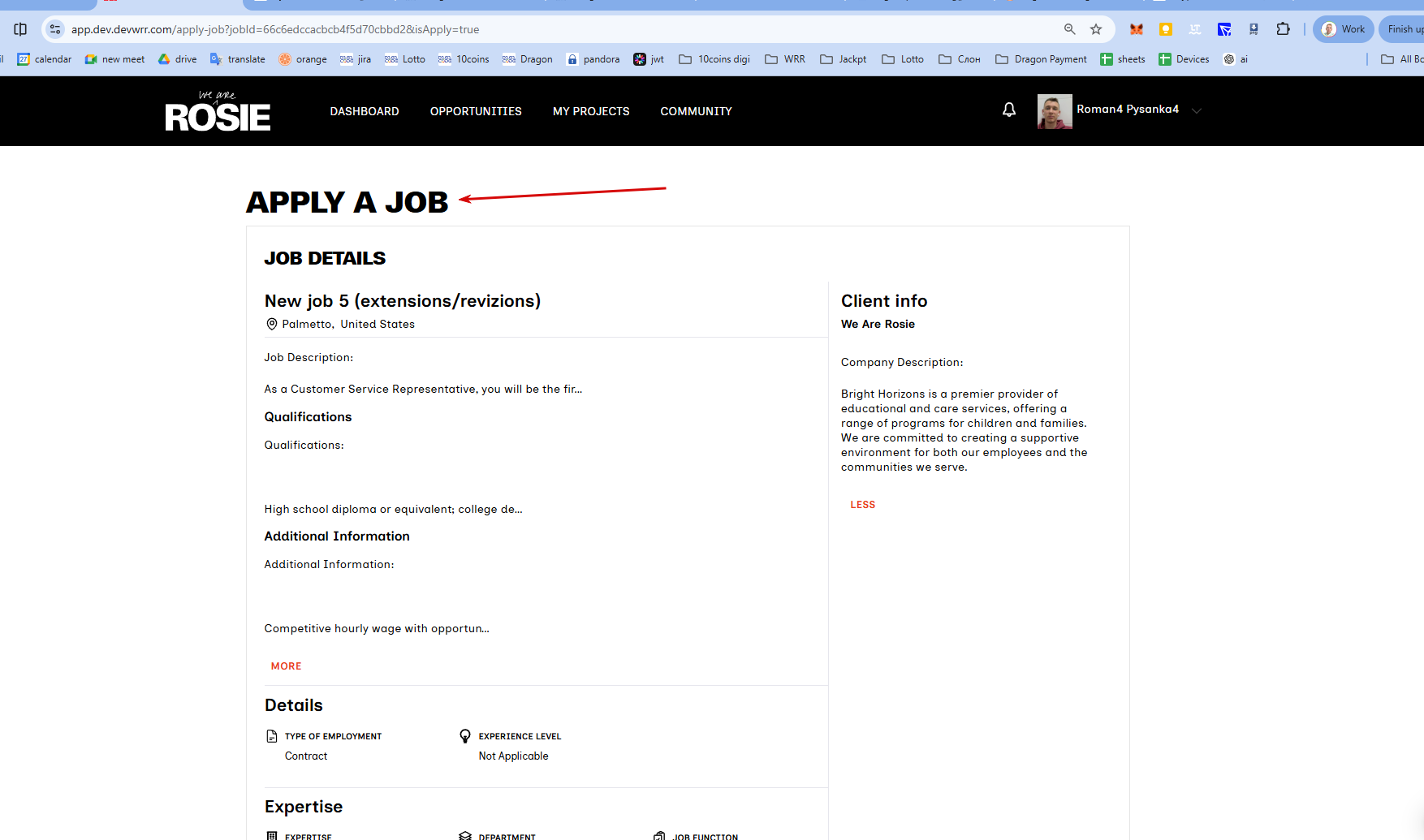The width and height of the screenshot is (1424, 840).
Task: Open the site information icon in the address bar
Action: click(55, 29)
